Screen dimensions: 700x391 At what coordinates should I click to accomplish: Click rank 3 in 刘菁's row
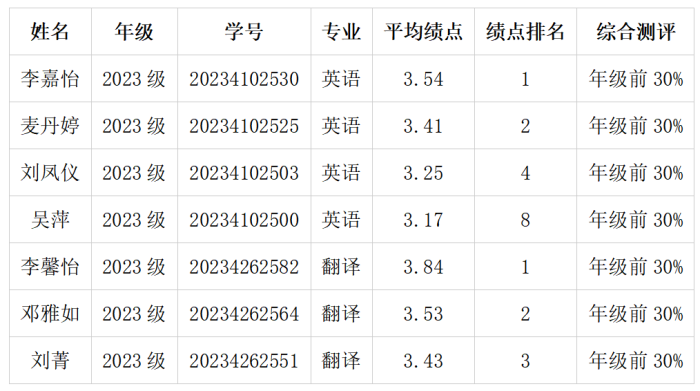[525, 361]
